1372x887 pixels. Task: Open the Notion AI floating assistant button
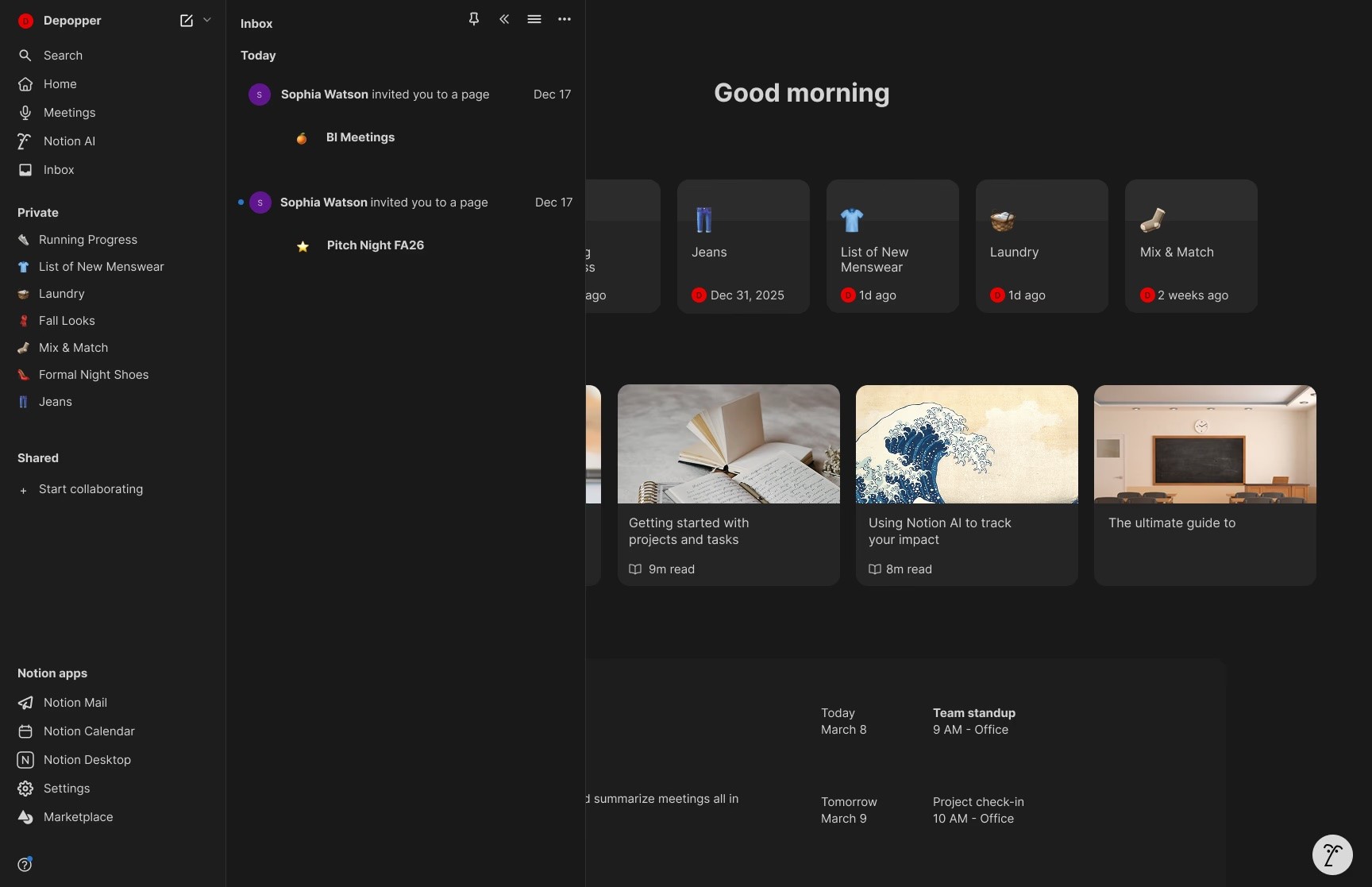[x=1332, y=854]
